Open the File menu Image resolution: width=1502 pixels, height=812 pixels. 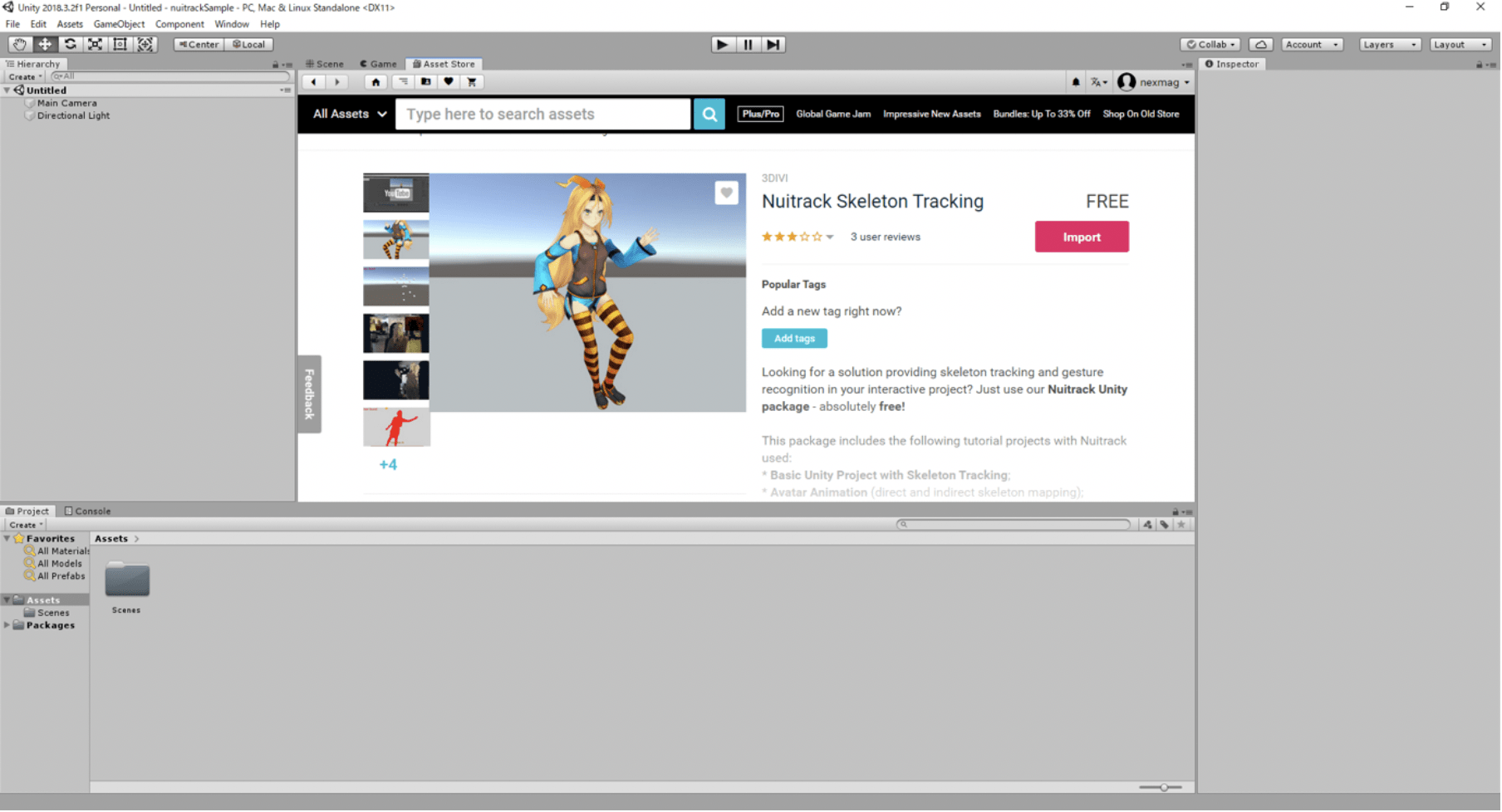(12, 24)
